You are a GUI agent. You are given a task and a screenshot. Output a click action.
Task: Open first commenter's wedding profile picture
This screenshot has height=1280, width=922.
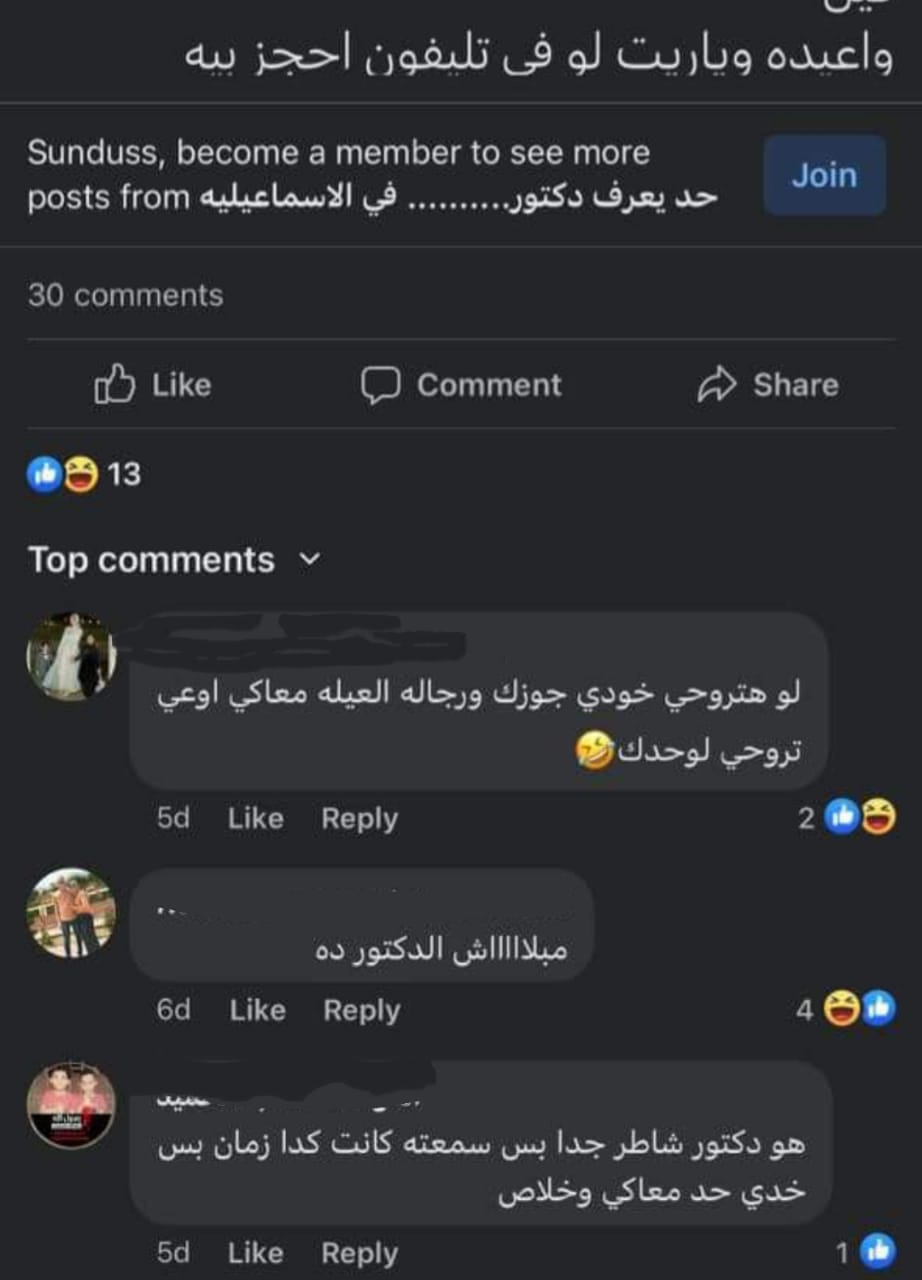point(71,656)
